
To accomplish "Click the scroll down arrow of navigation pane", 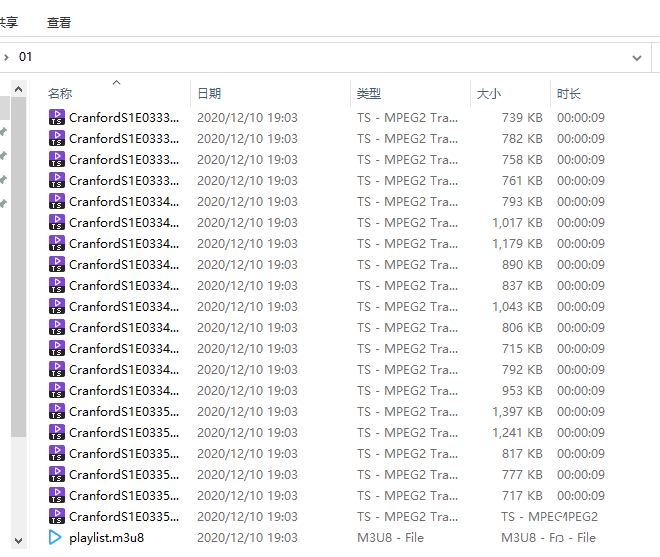I will [x=18, y=541].
